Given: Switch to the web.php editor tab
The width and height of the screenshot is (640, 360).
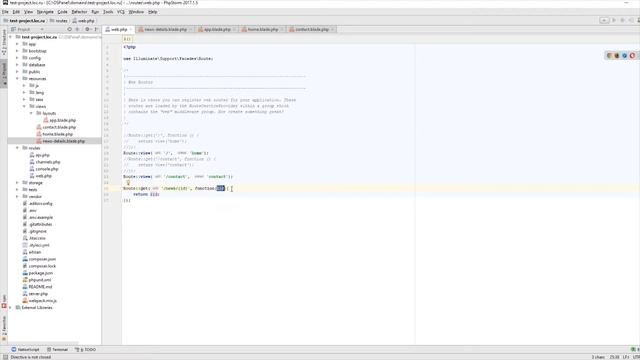Looking at the screenshot, I should tap(119, 29).
